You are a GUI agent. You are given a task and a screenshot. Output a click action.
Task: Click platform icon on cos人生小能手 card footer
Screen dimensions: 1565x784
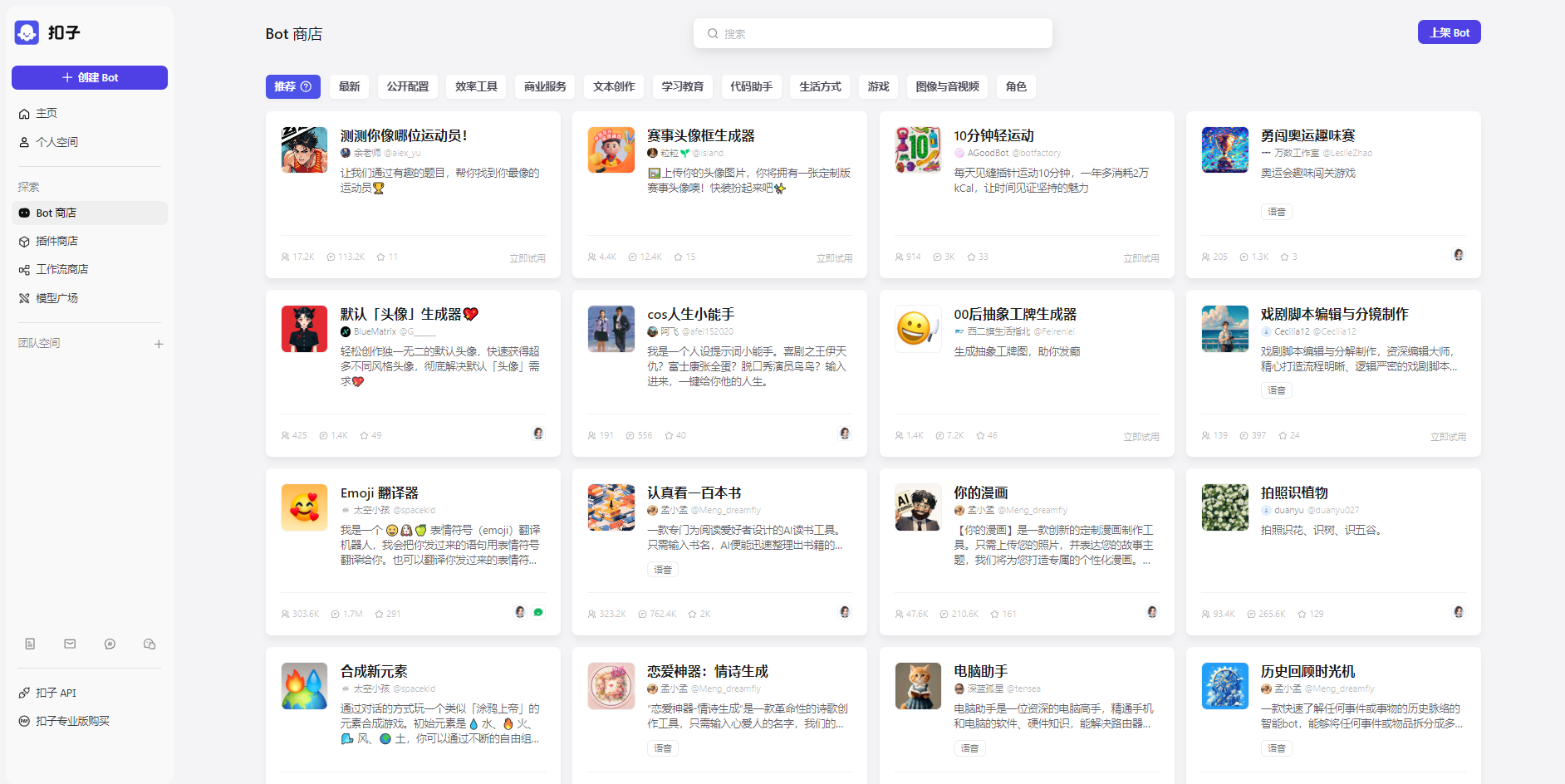click(845, 434)
